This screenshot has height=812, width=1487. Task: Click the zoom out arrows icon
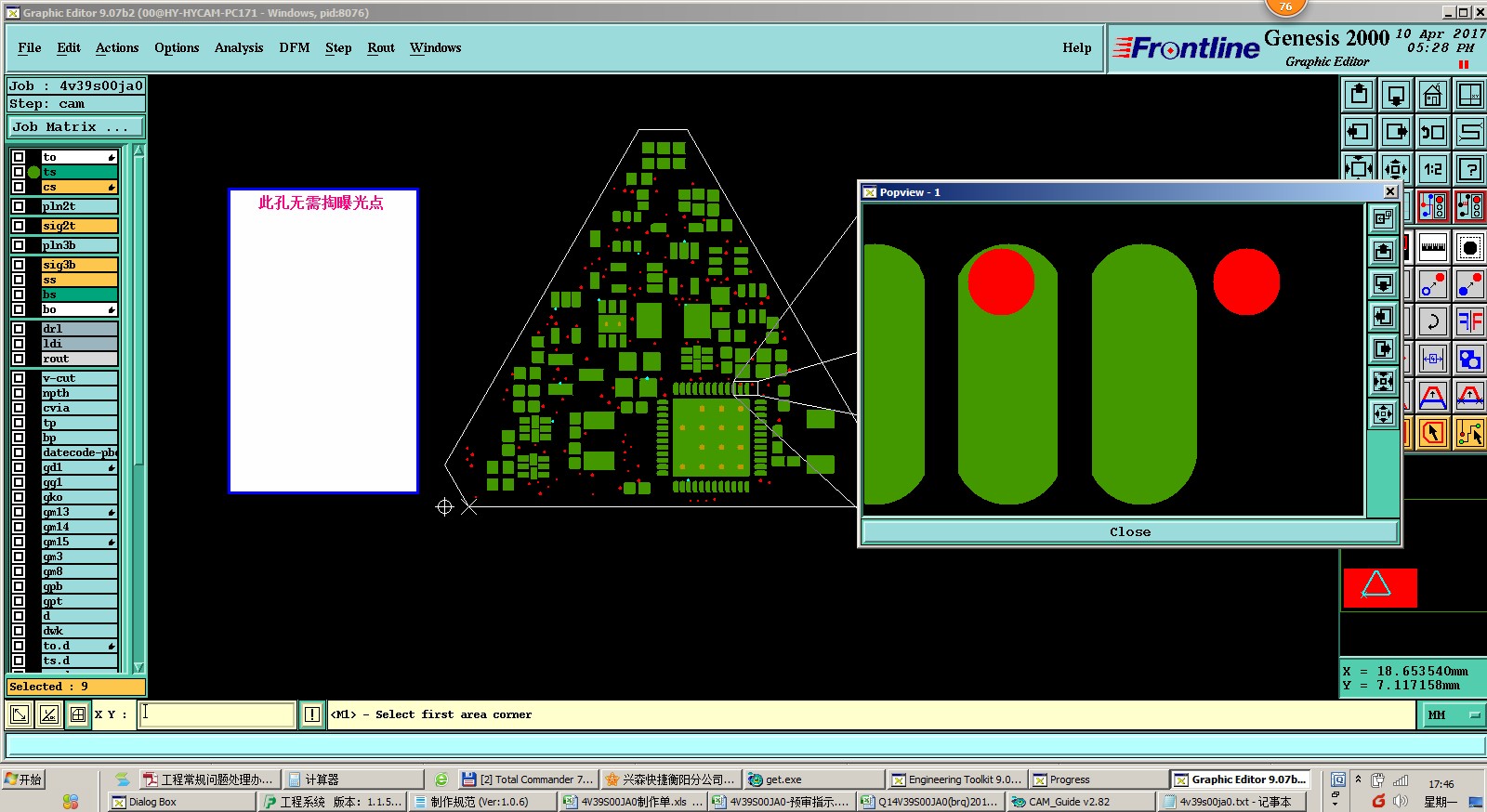click(1396, 169)
